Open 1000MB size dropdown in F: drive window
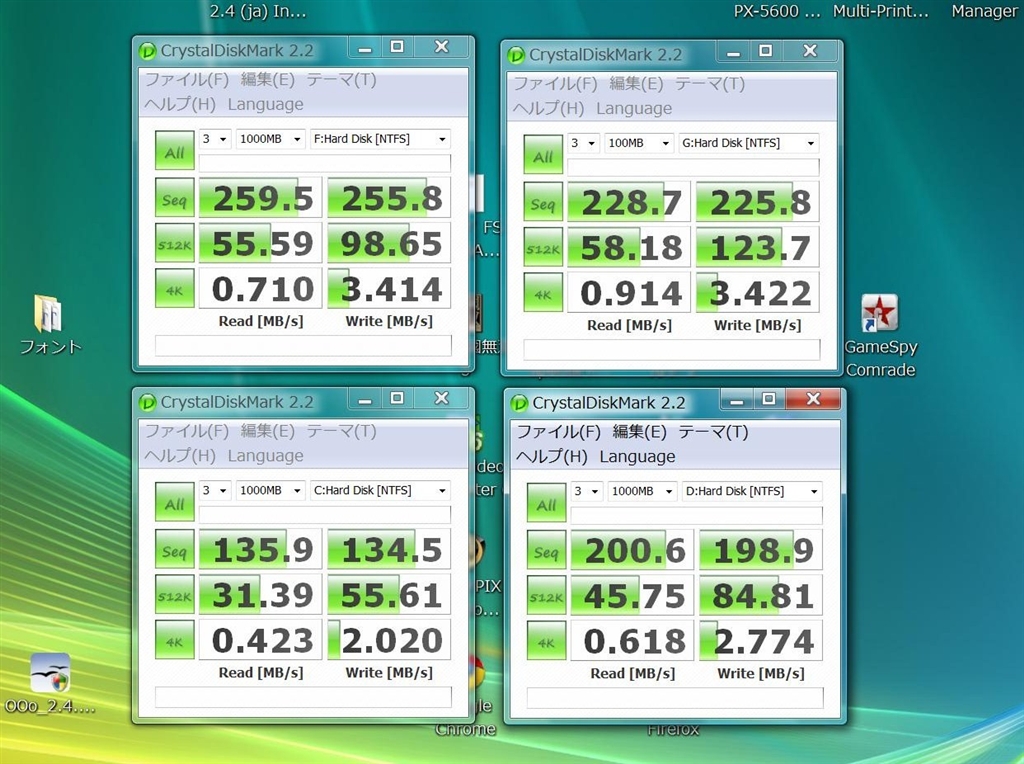Screen dimensions: 1024x764 click(270, 139)
